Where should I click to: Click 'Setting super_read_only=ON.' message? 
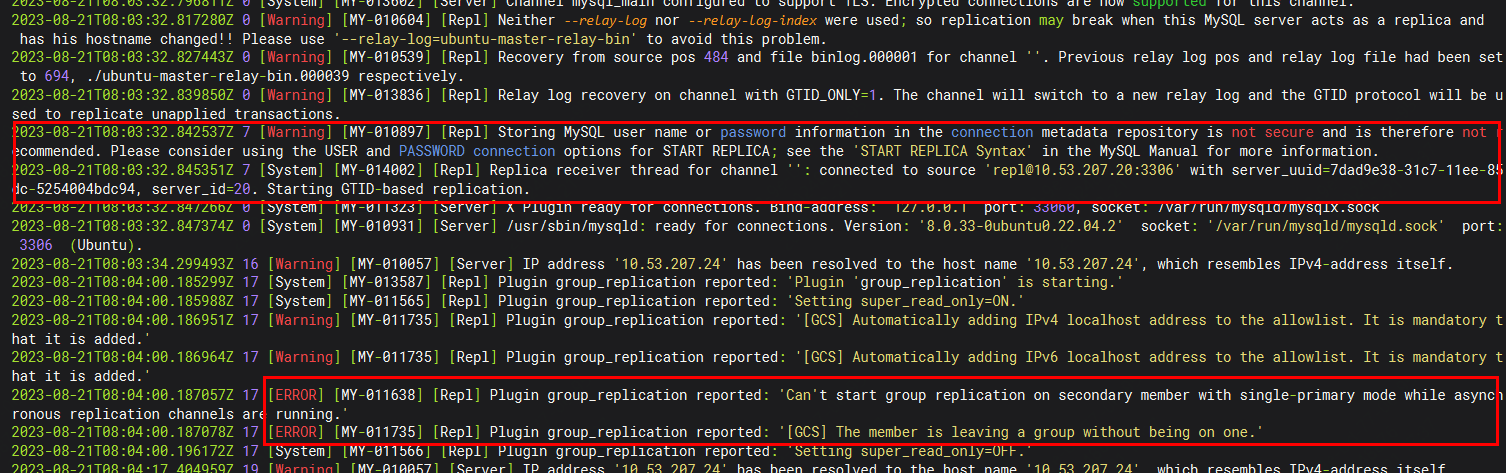907,301
